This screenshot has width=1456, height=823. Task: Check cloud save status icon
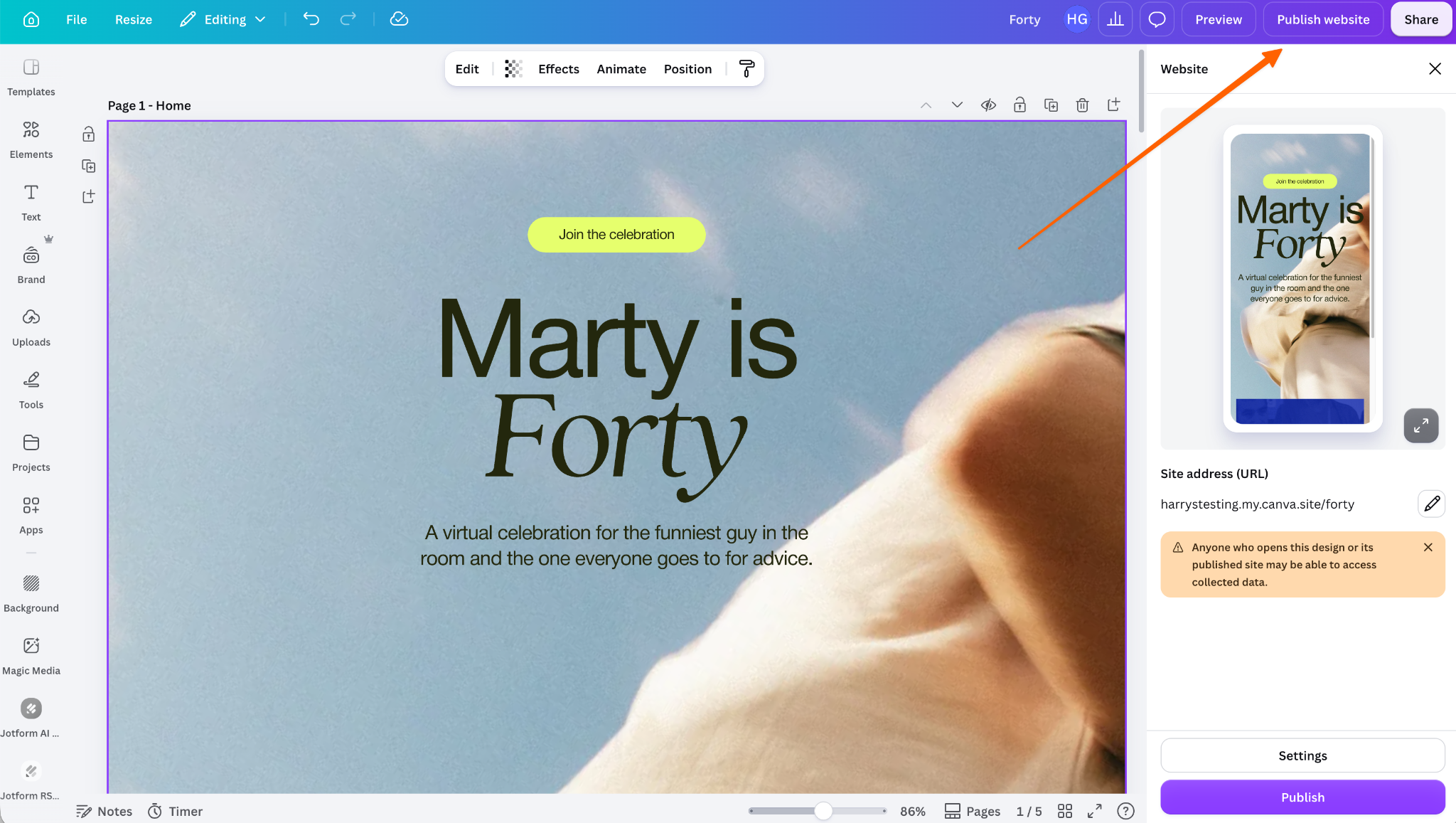coord(399,19)
